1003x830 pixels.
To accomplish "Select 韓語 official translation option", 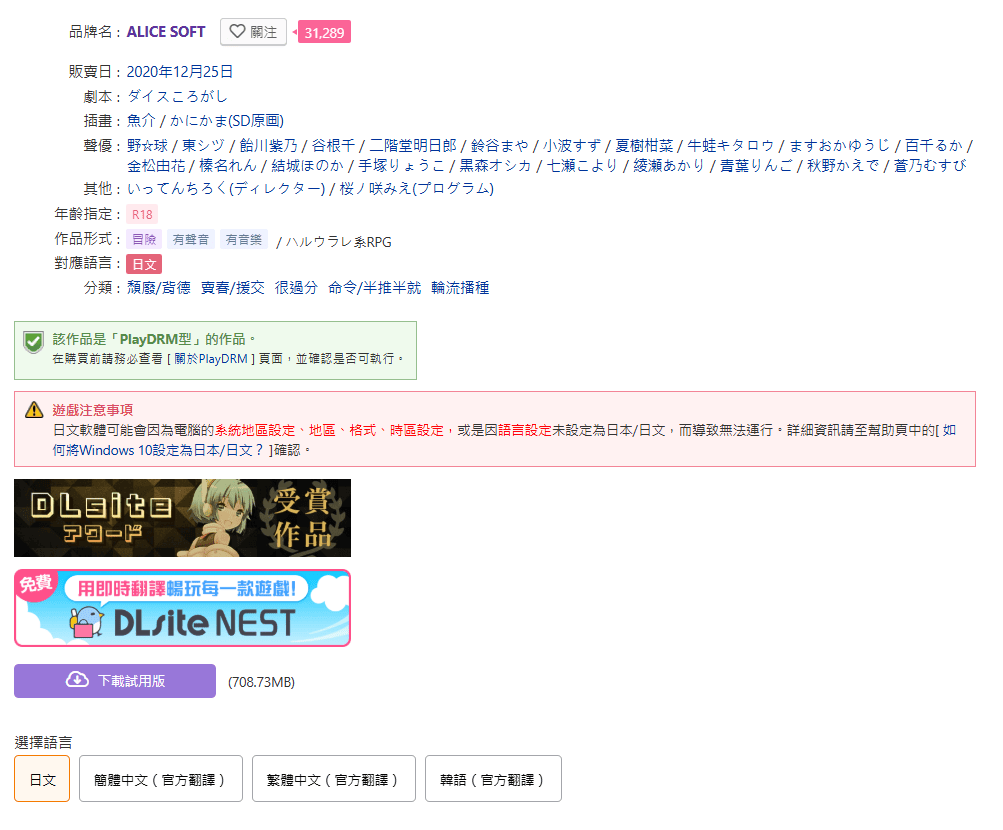I will click(x=493, y=778).
